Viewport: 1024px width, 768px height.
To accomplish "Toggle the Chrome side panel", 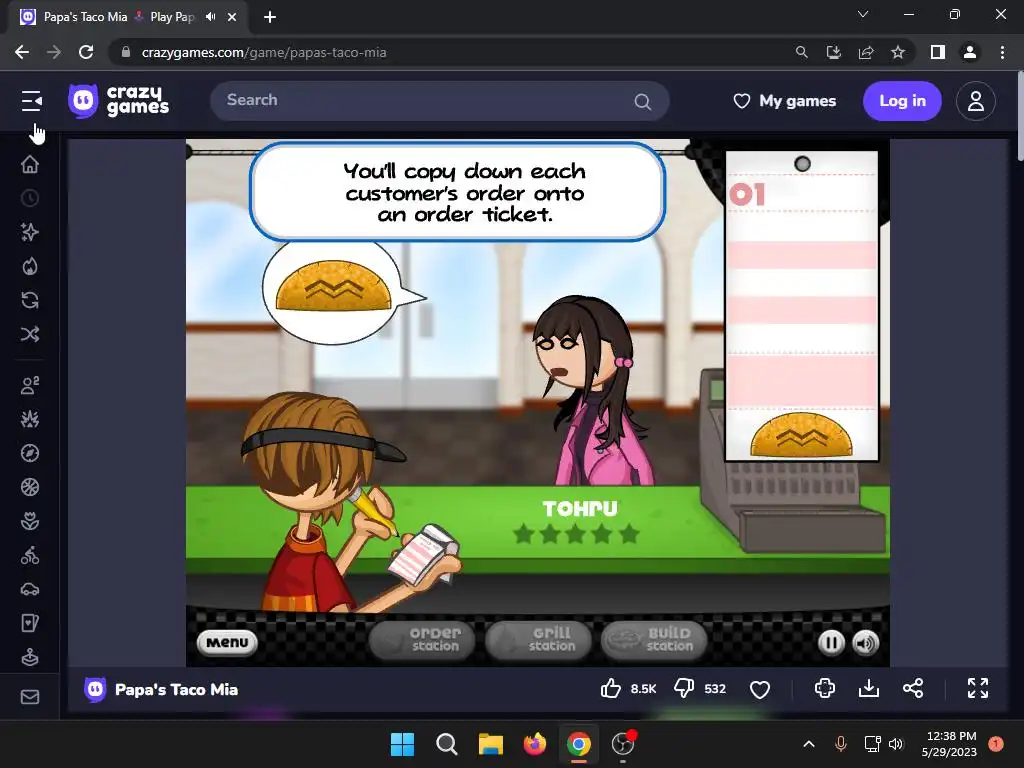I will coord(938,52).
